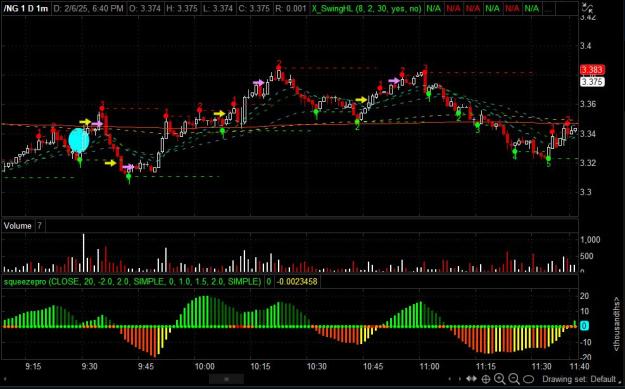Click the red 3.383 price bubble
625x389 pixels.
(592, 70)
